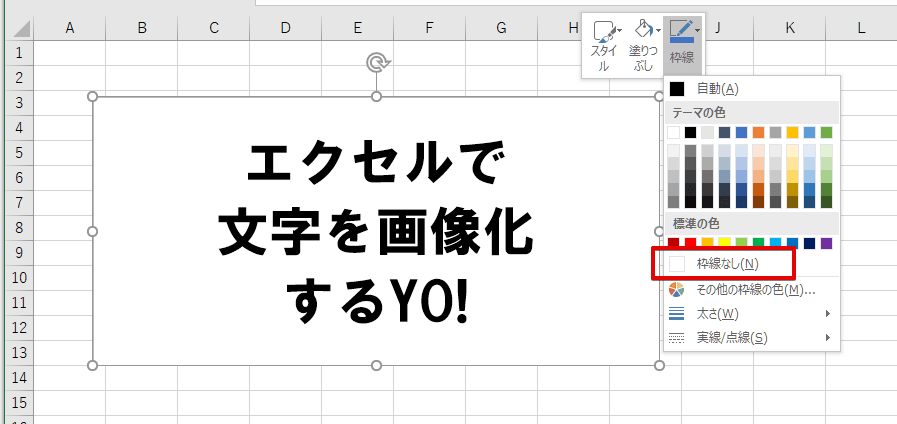This screenshot has height=424, width=897.
Task: Click the bottom-left resize handle of text box
Action: (x=93, y=365)
